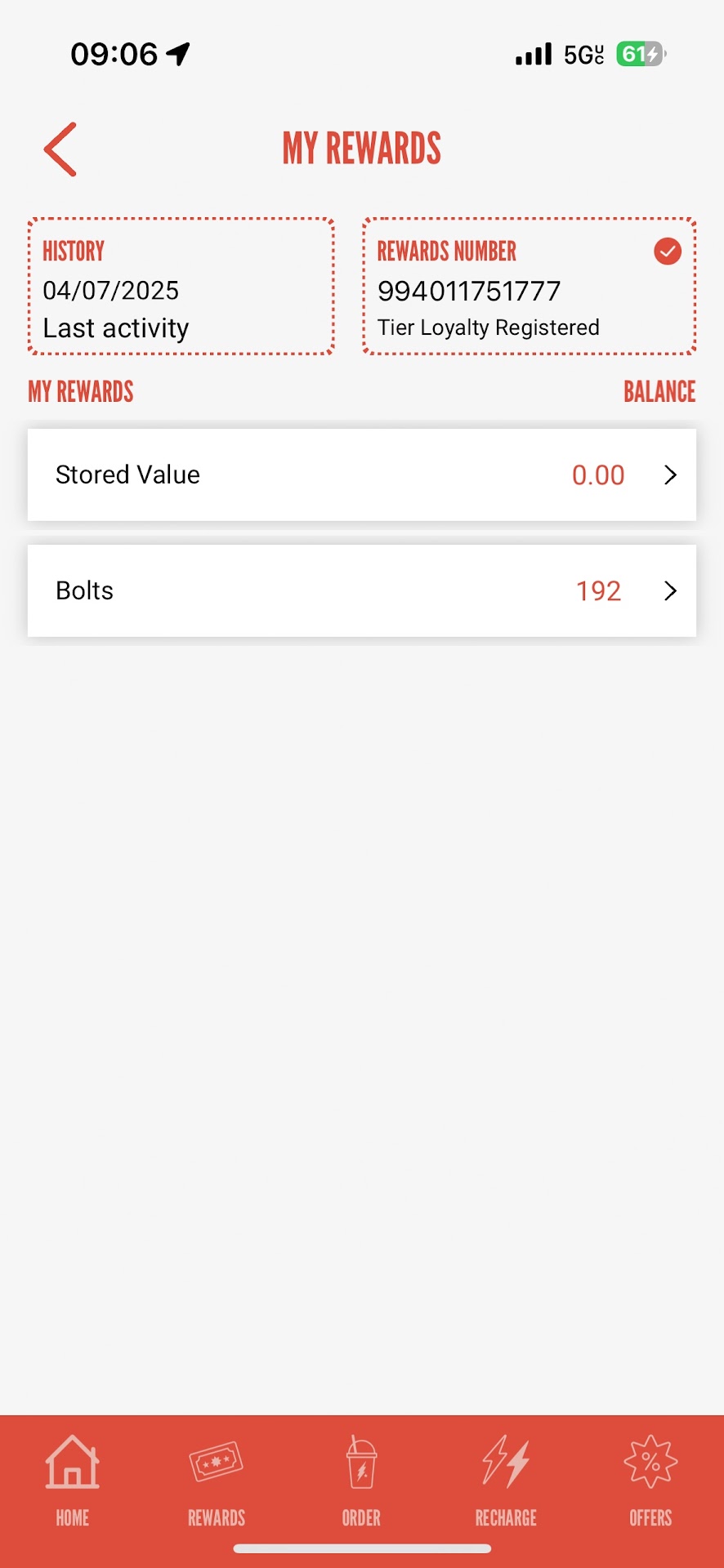Select the Order cup icon
The width and height of the screenshot is (724, 1568).
(361, 1462)
